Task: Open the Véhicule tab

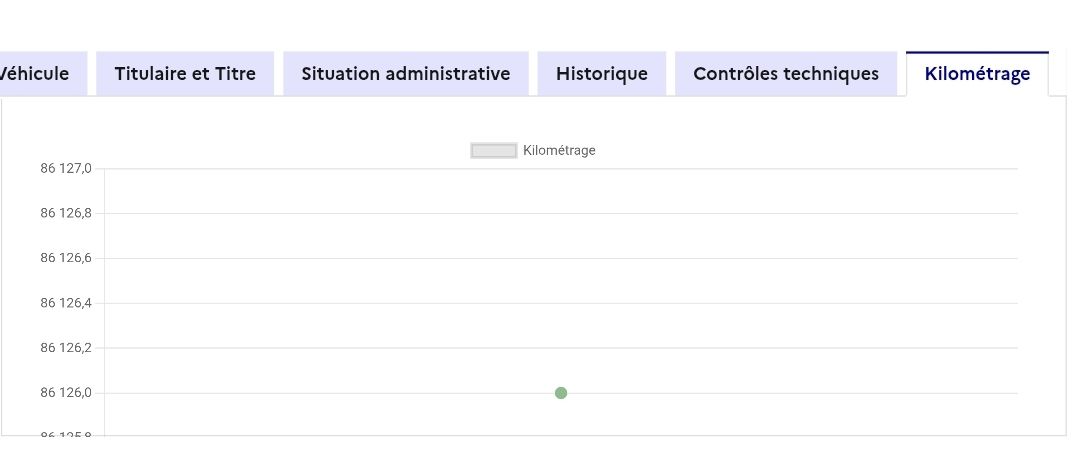Action: click(38, 74)
